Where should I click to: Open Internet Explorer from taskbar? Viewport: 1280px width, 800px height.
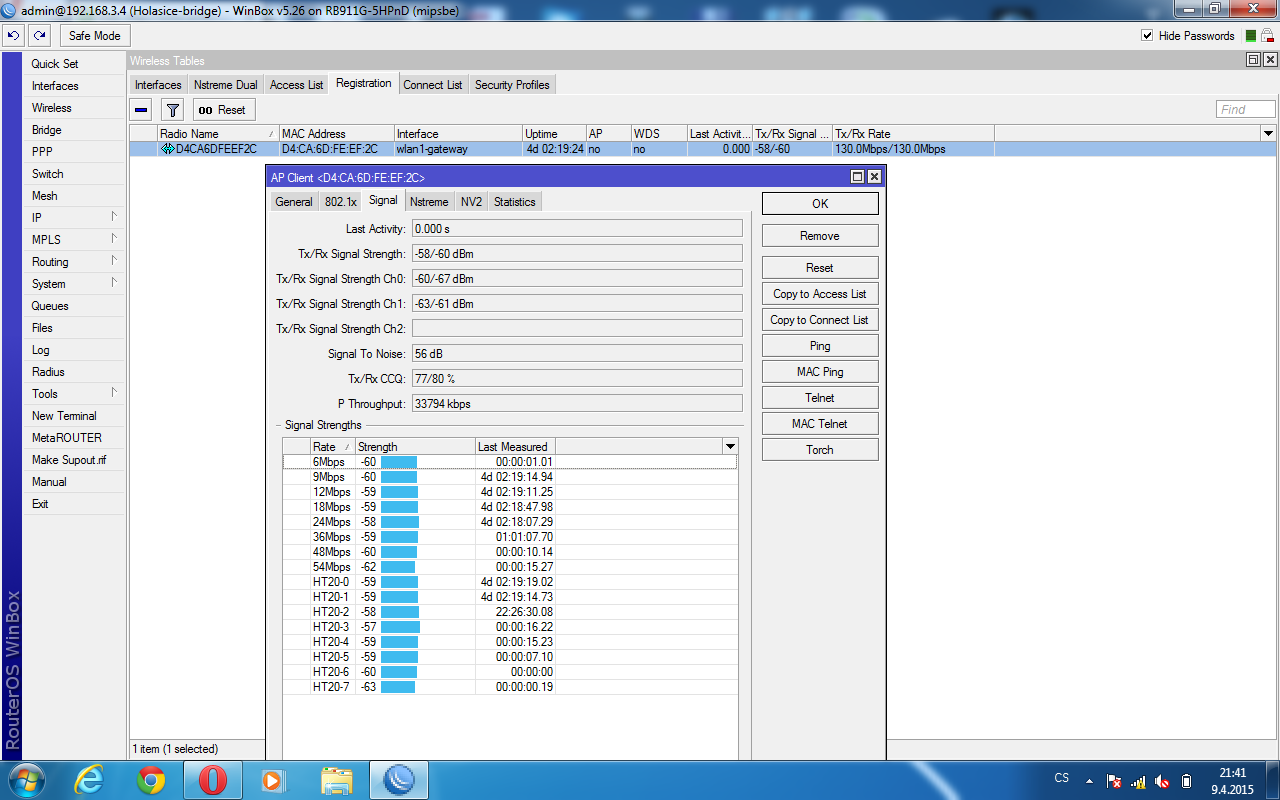[89, 780]
